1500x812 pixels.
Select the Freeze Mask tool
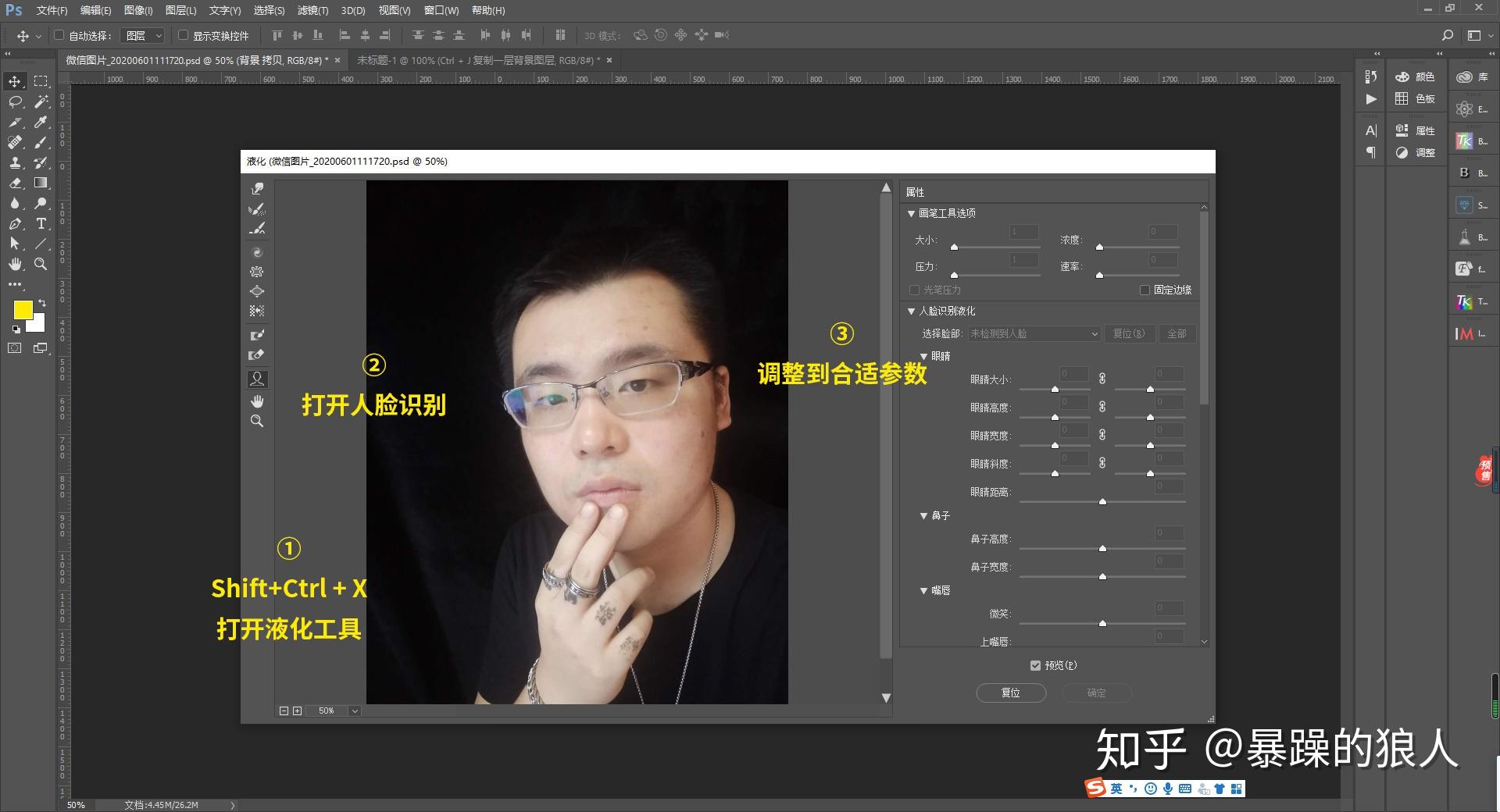257,334
